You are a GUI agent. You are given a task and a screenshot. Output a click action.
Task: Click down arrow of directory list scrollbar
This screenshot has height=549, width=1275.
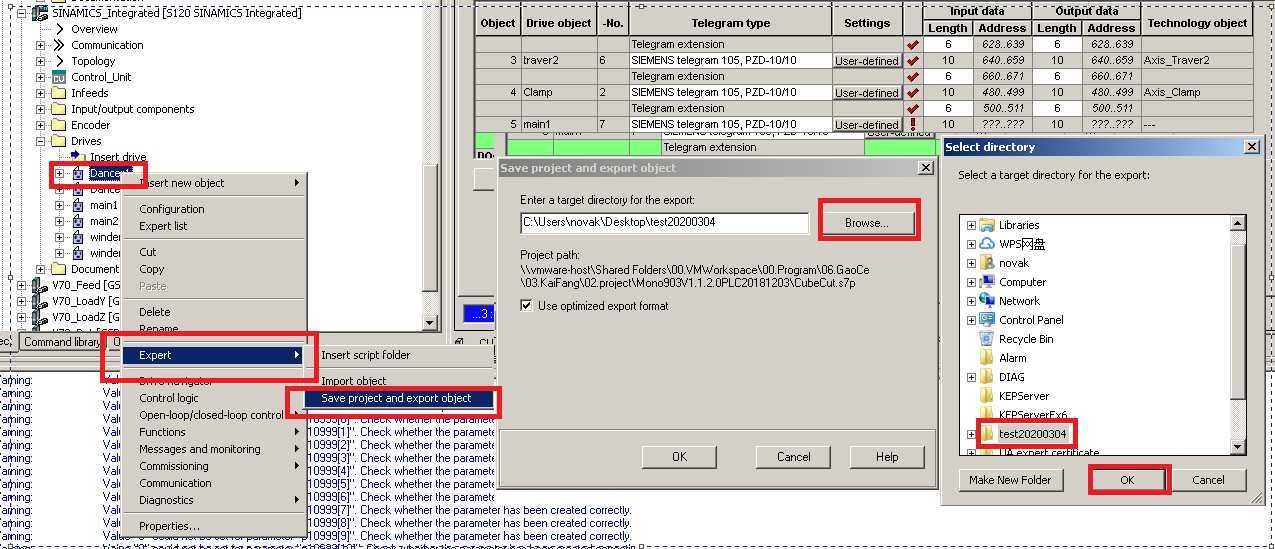coord(1237,447)
